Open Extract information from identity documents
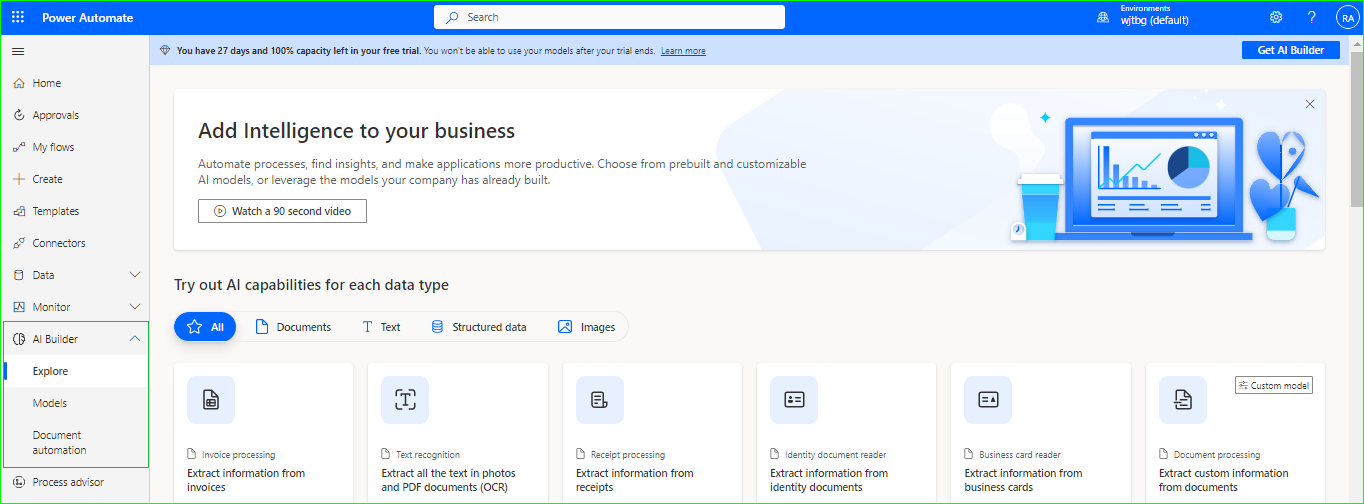This screenshot has width=1364, height=504. point(829,480)
